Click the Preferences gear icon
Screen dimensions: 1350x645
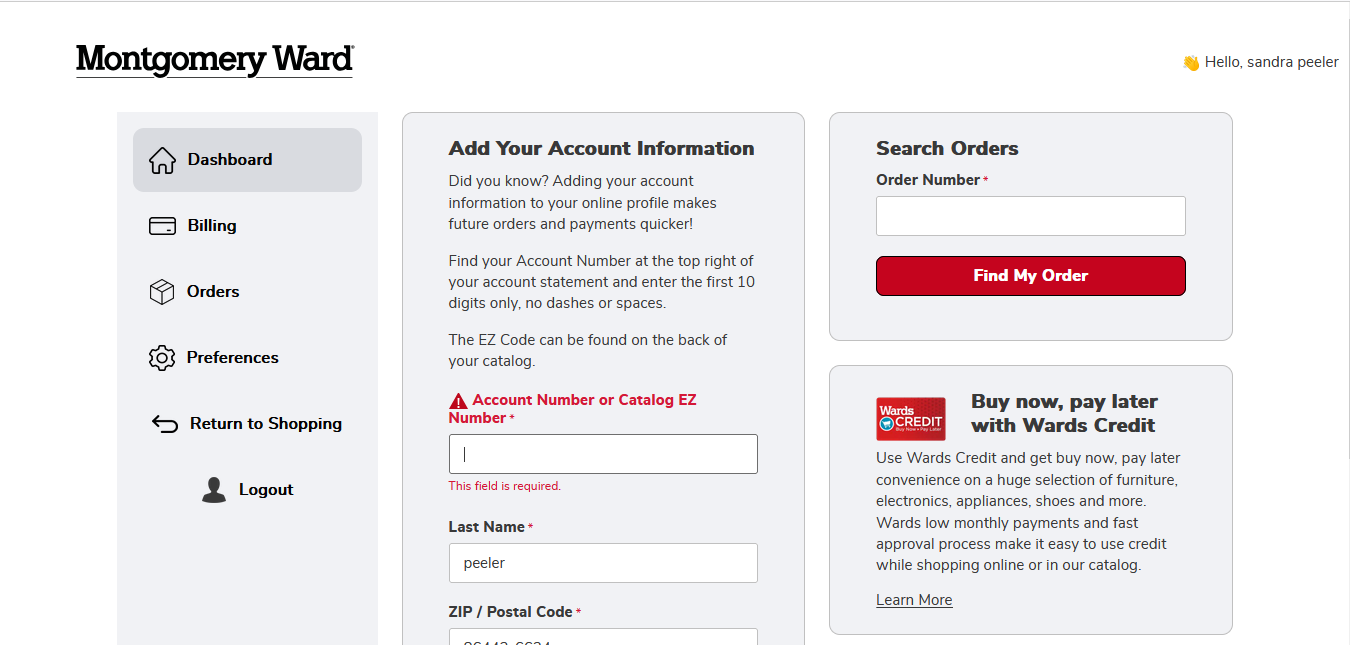[162, 357]
